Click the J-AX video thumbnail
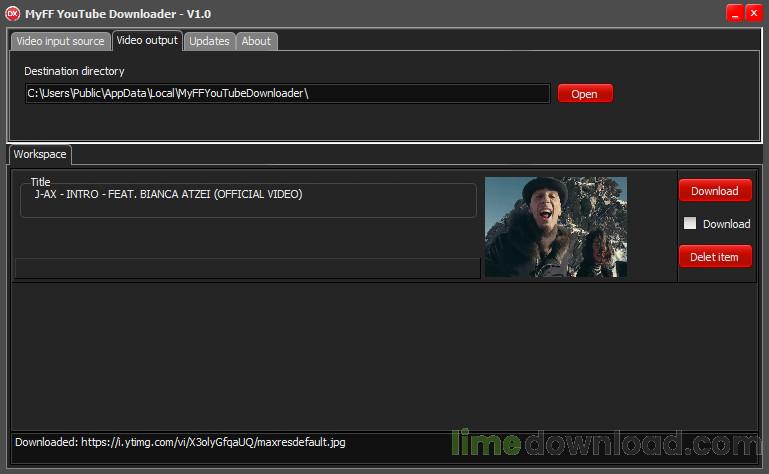Screen dimensions: 769x474 556,227
